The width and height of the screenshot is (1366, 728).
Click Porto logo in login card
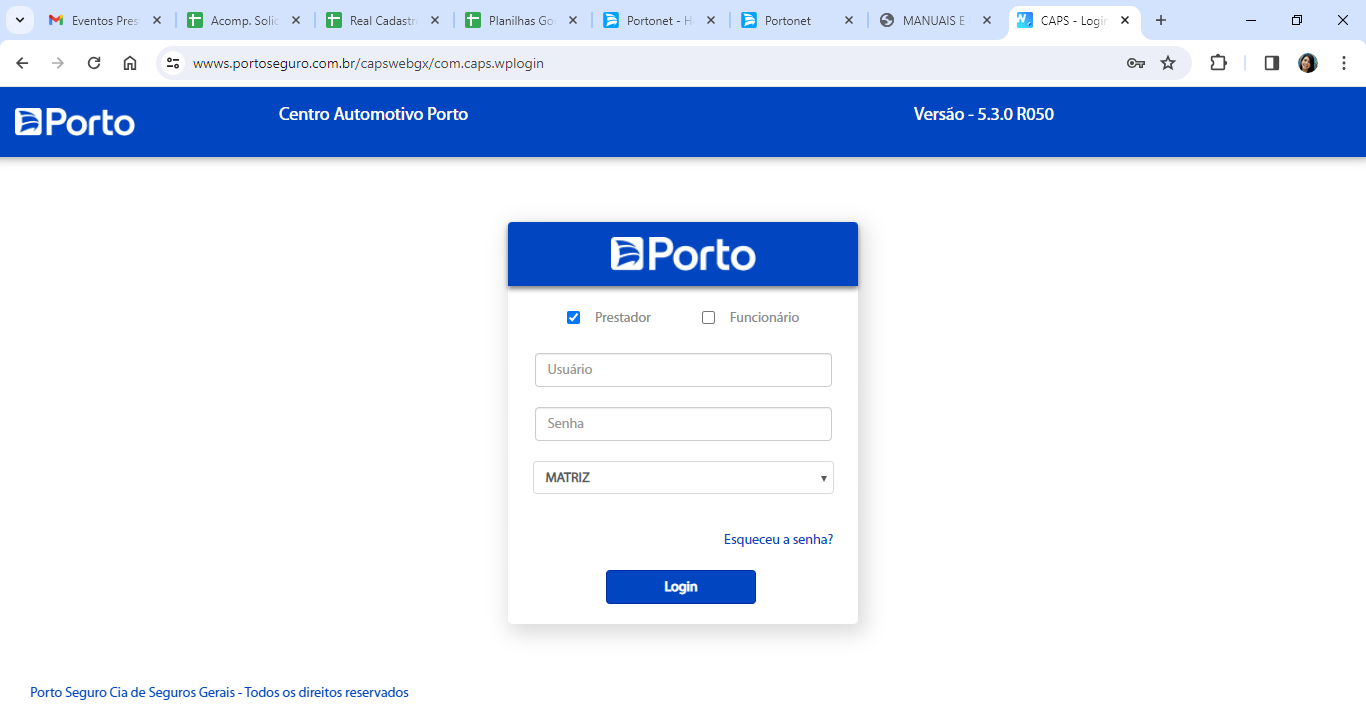point(683,254)
